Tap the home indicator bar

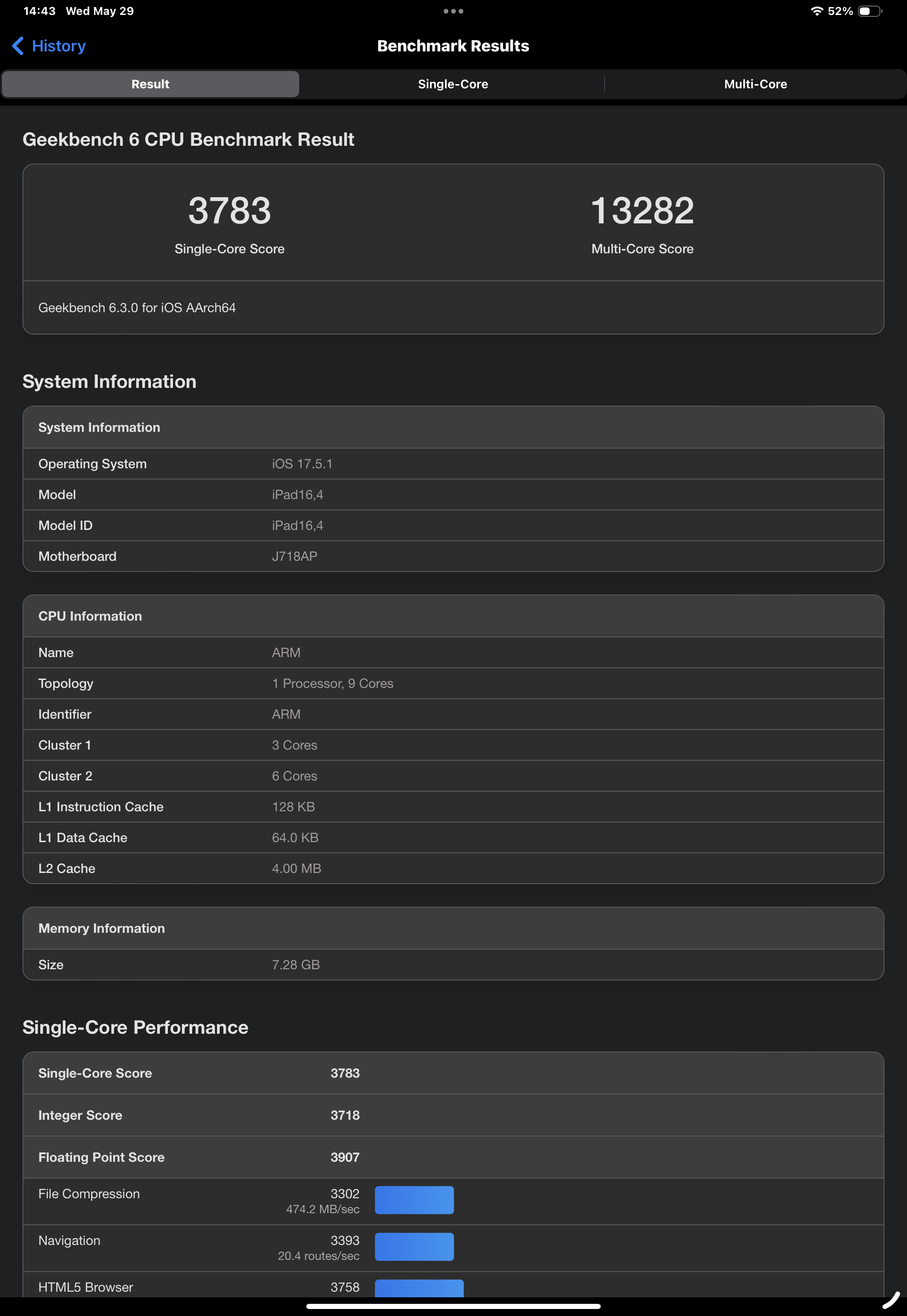[453, 1306]
